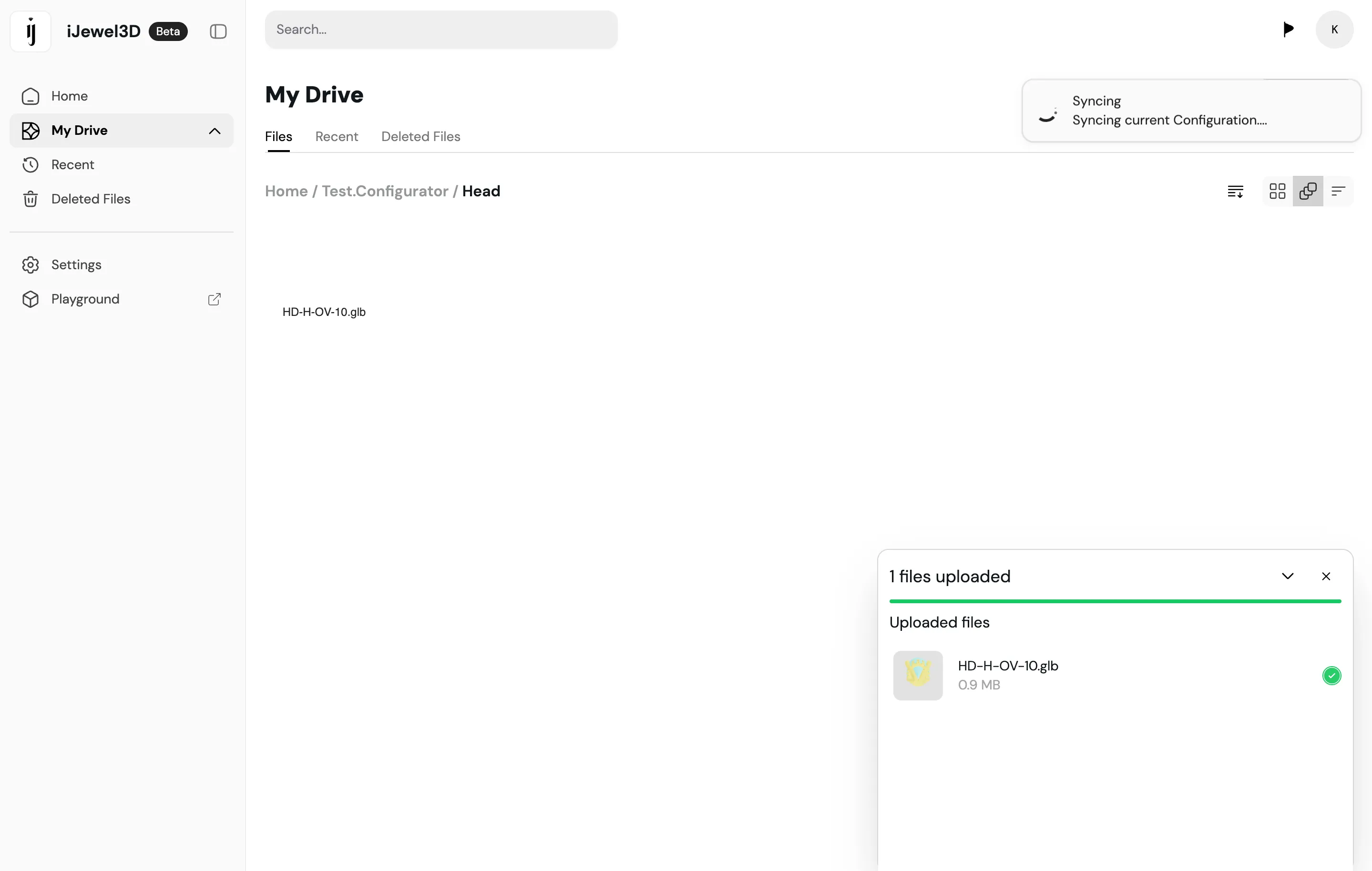Open the Deleted Files tab
Viewport: 1372px width, 871px height.
point(420,136)
